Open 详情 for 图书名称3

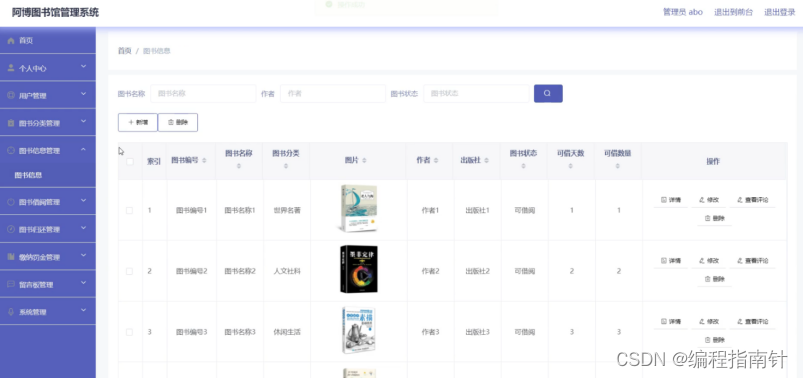click(671, 322)
